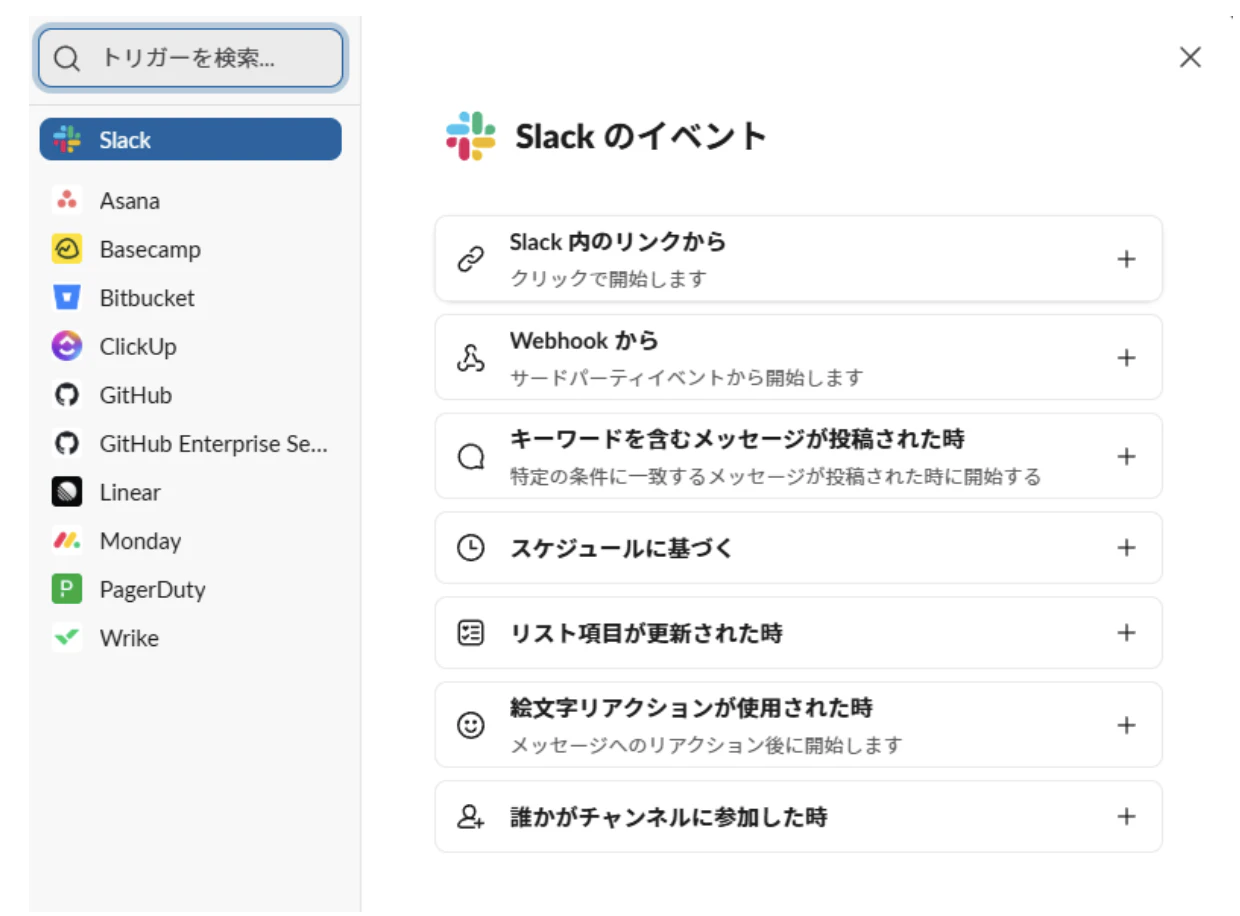The image size is (1240, 916).
Task: Click the Wrike app icon
Action: click(67, 638)
